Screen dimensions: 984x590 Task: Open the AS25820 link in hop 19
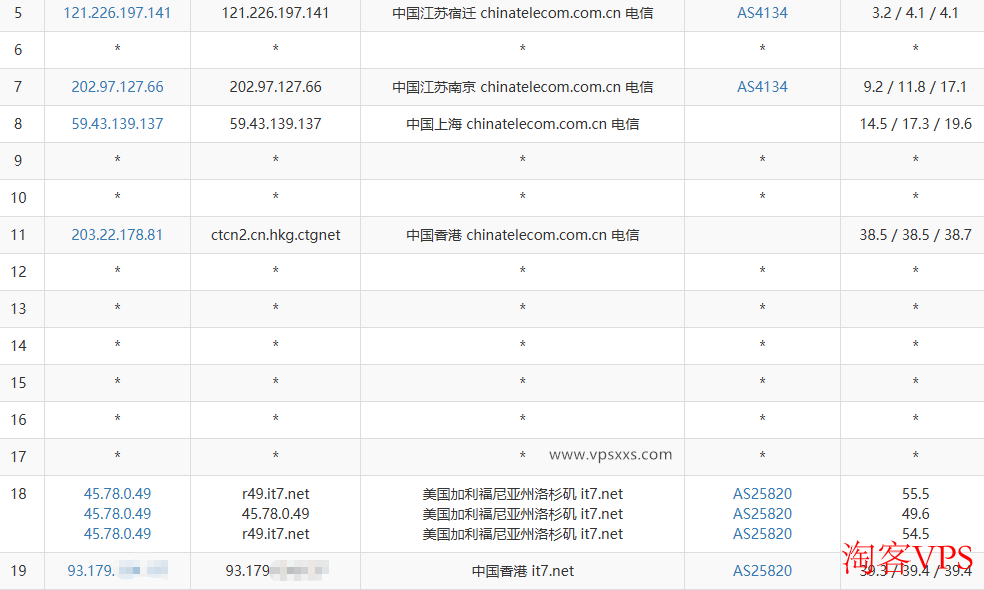762,571
